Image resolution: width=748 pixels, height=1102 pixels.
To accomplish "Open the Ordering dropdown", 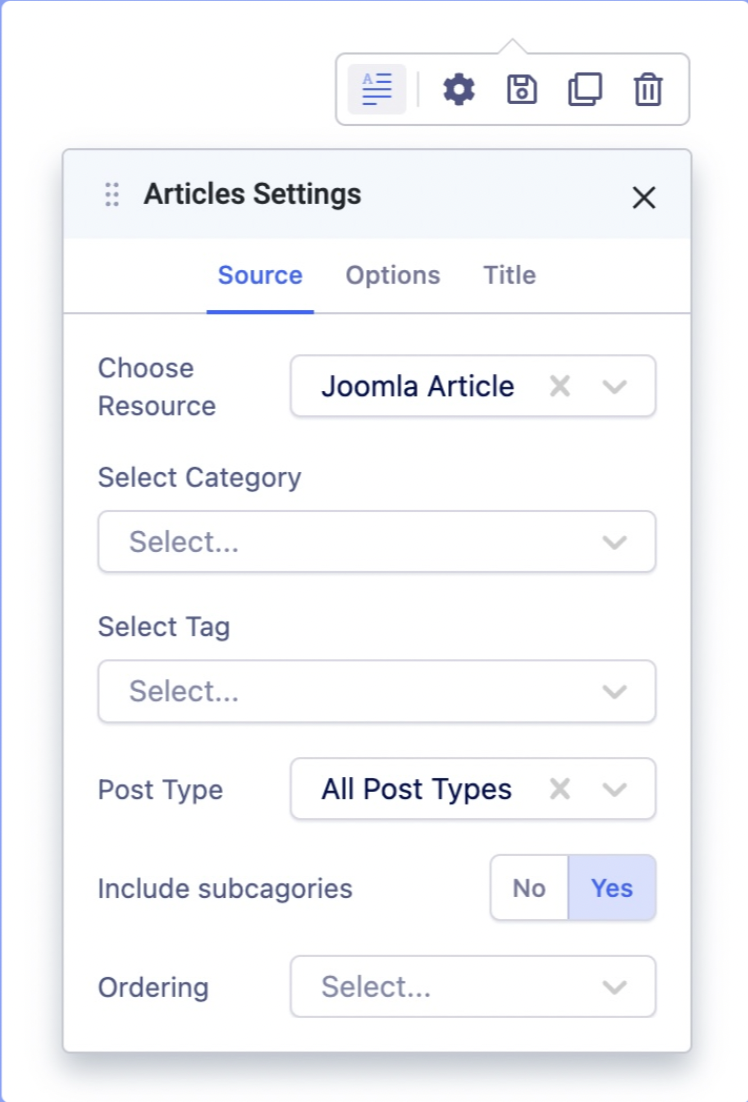I will click(472, 987).
